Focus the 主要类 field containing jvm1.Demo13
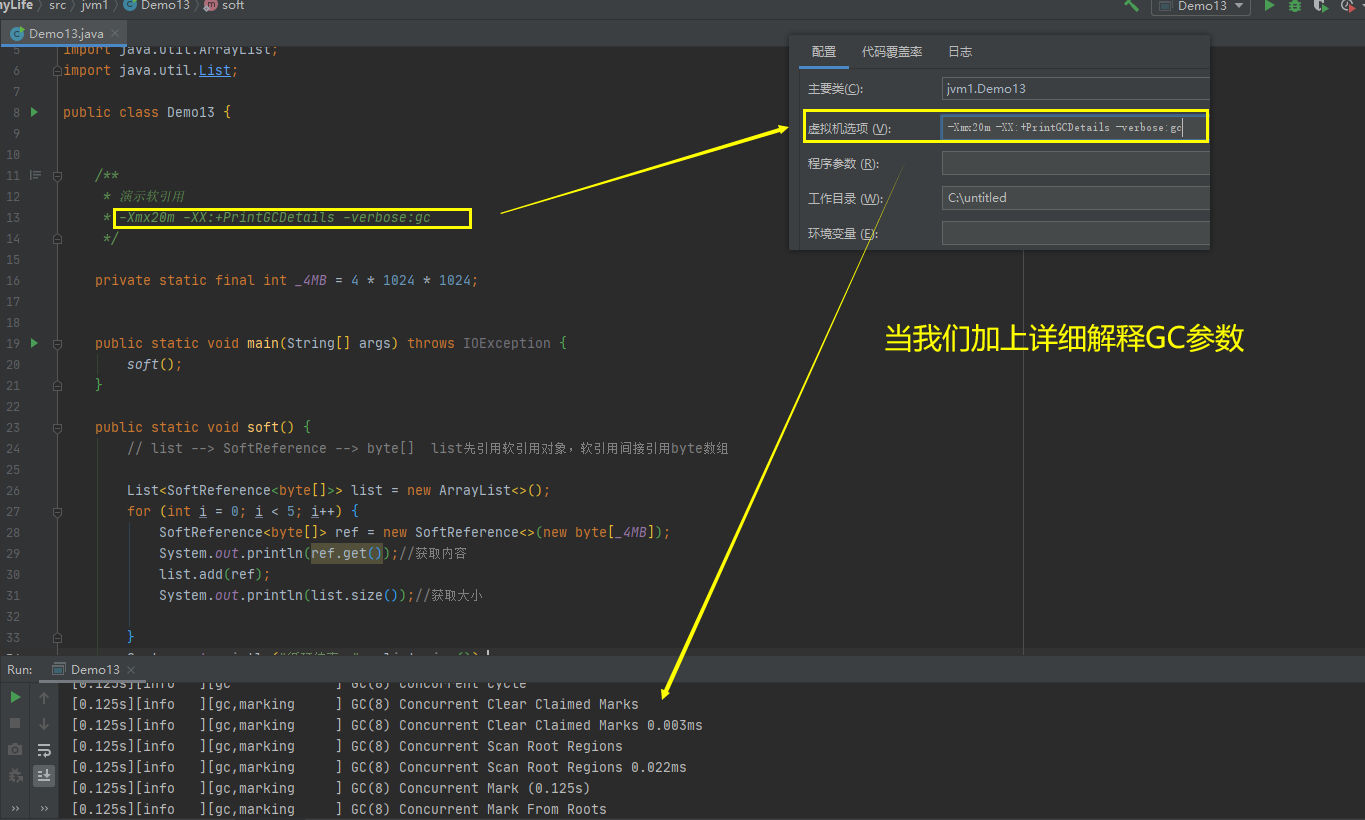 pyautogui.click(x=1076, y=89)
